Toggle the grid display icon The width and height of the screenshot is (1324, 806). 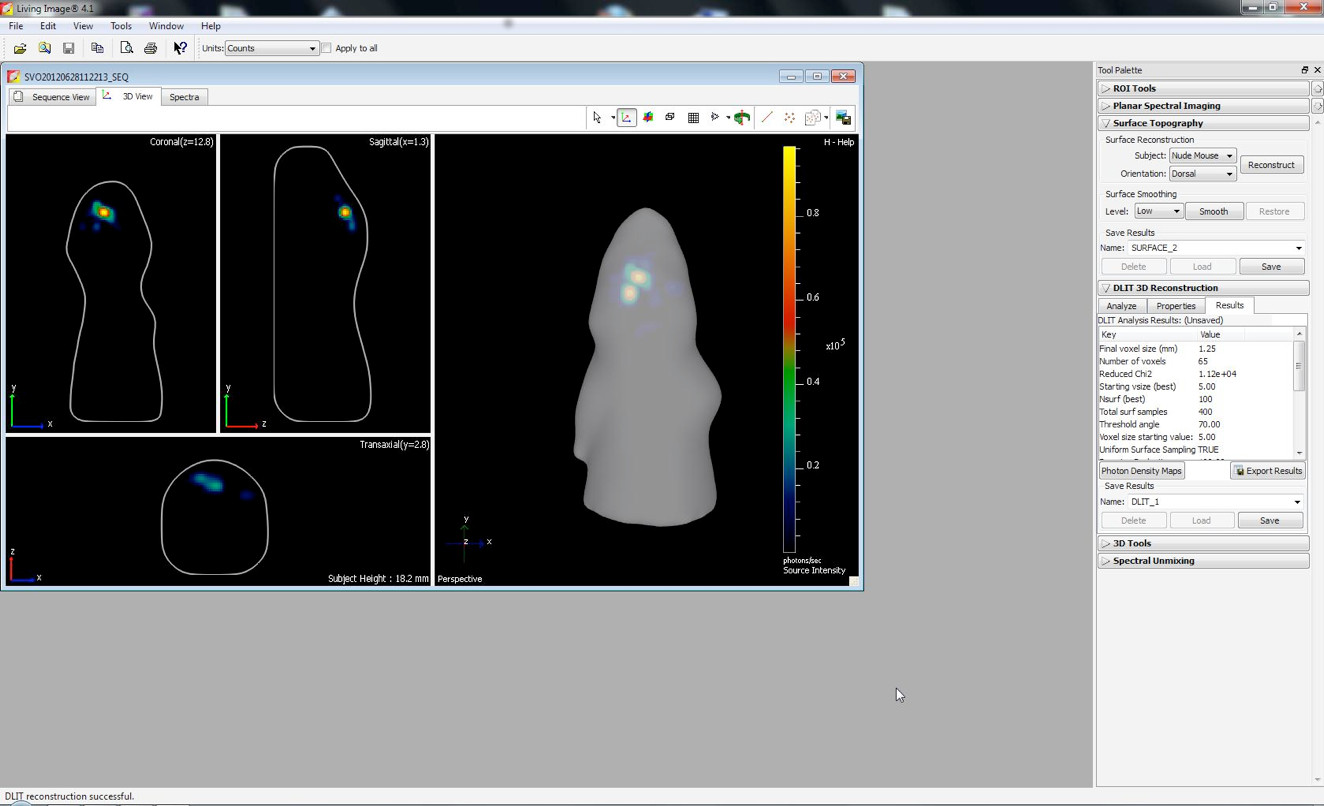pyautogui.click(x=693, y=118)
